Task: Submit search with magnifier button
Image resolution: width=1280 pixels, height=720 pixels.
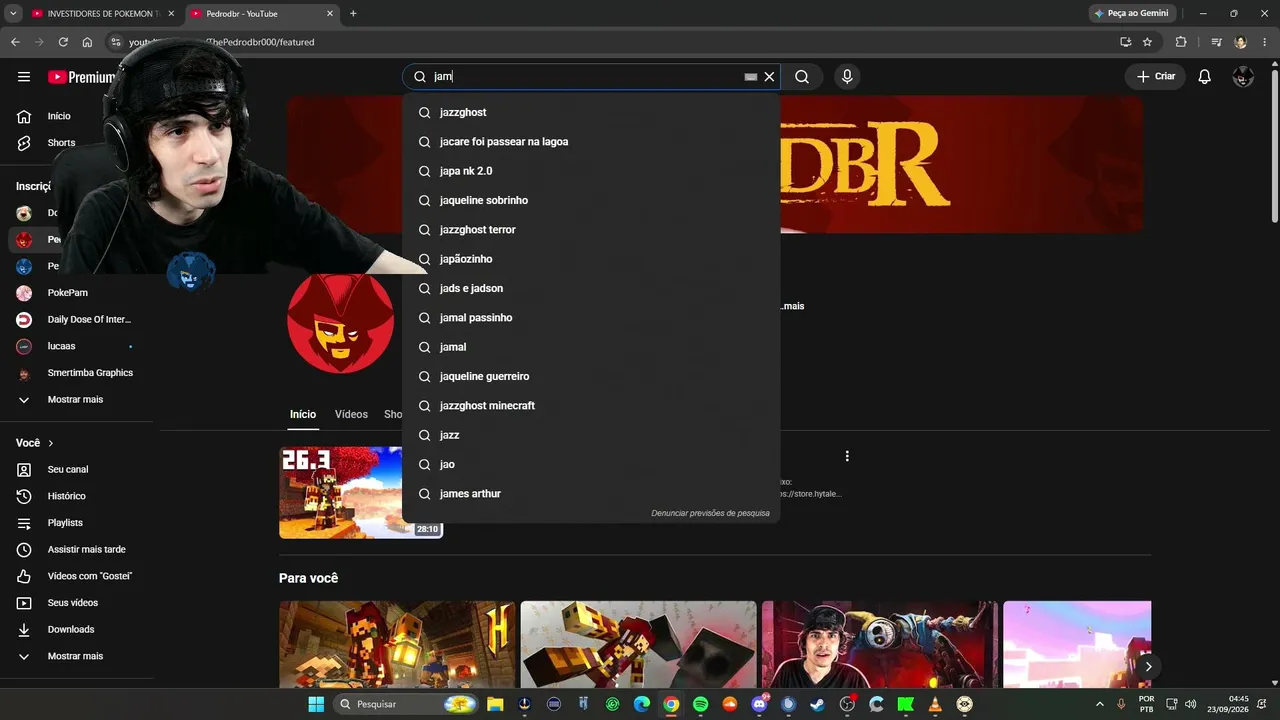Action: click(x=802, y=77)
